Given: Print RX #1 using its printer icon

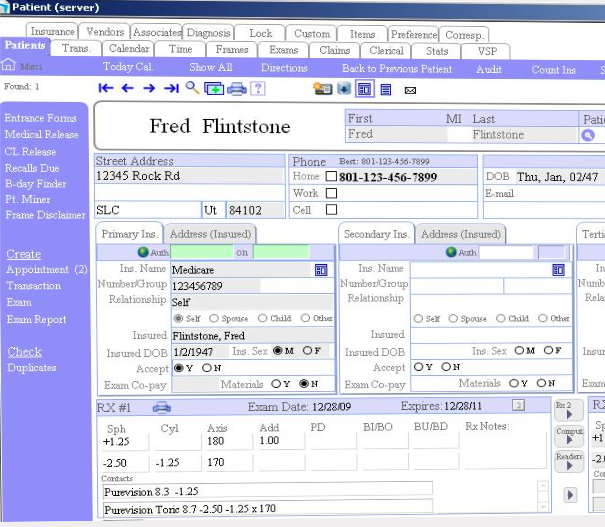Looking at the screenshot, I should click(161, 406).
